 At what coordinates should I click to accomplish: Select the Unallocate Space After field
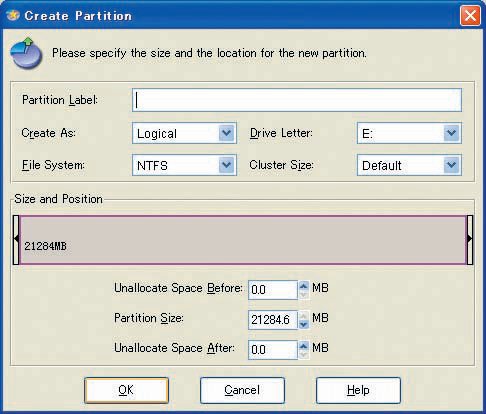pos(273,350)
